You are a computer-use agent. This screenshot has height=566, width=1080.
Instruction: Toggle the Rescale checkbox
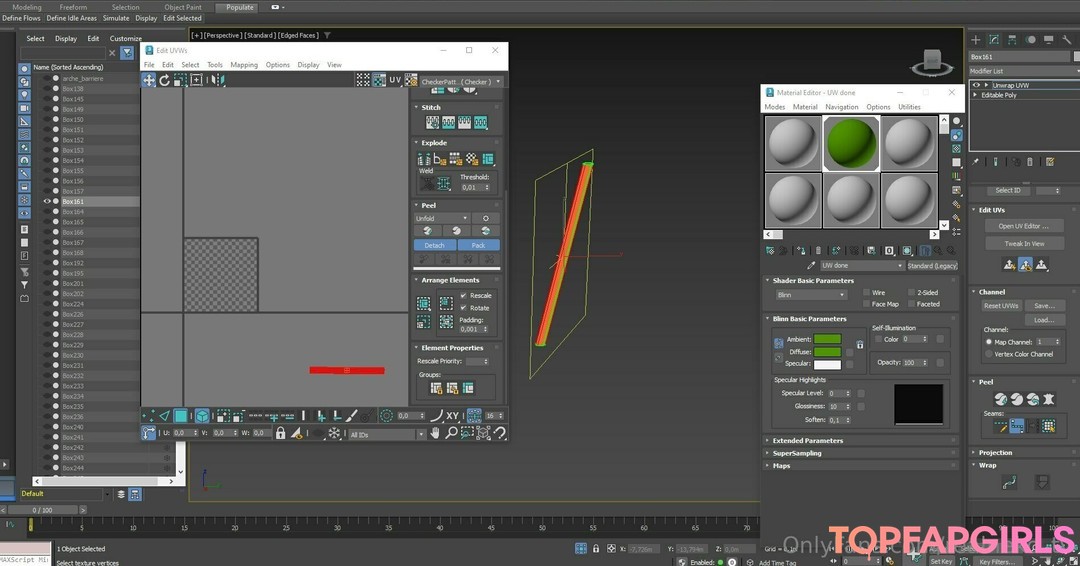(463, 296)
